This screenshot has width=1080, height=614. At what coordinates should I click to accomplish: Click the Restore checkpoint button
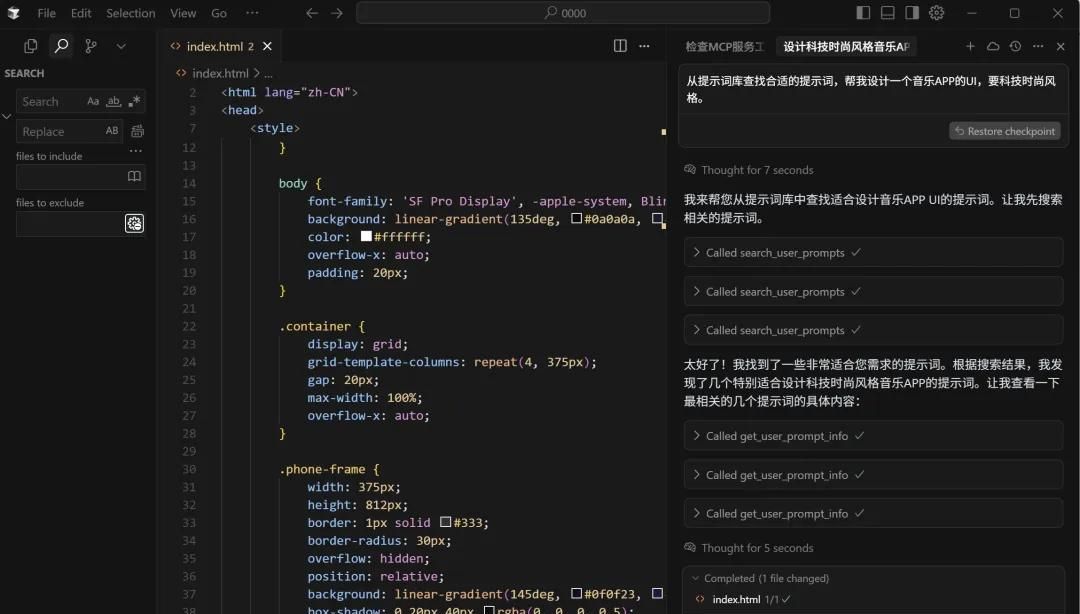tap(1004, 131)
